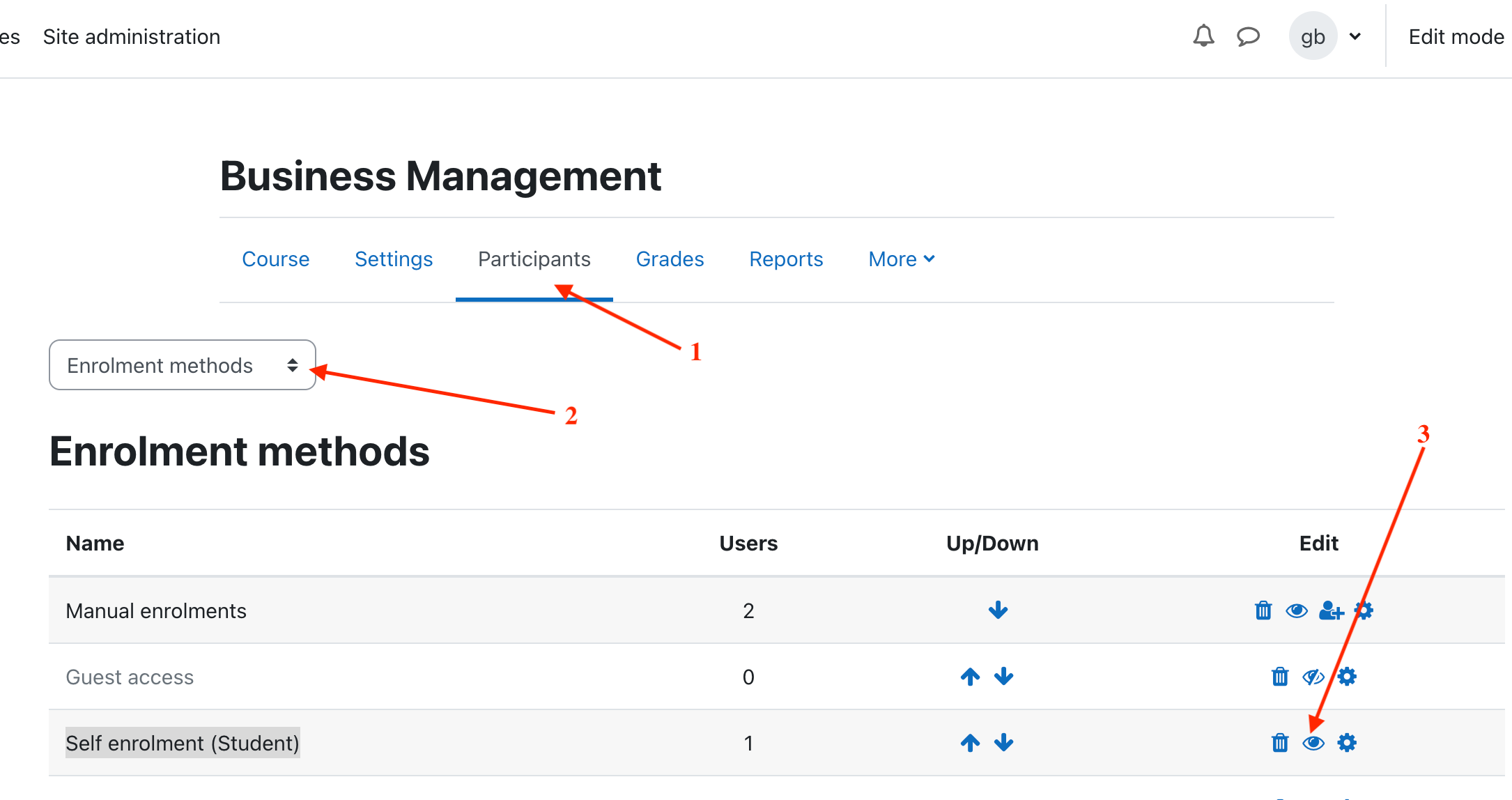Move Manual enrolments down
This screenshot has width=1512, height=800.
[x=998, y=610]
